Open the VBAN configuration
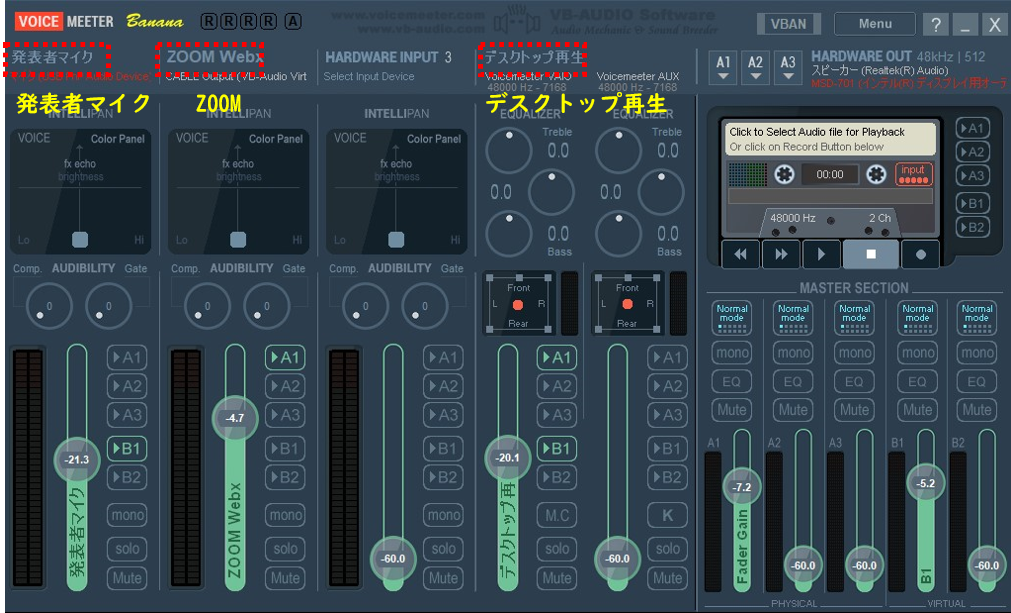This screenshot has width=1011, height=613. (x=789, y=24)
